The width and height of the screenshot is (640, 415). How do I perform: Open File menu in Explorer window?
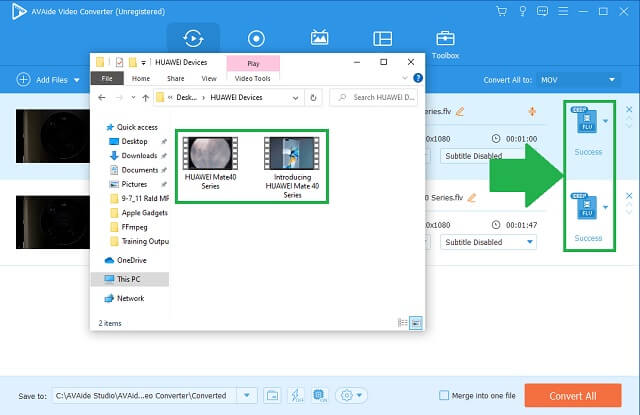[x=107, y=78]
